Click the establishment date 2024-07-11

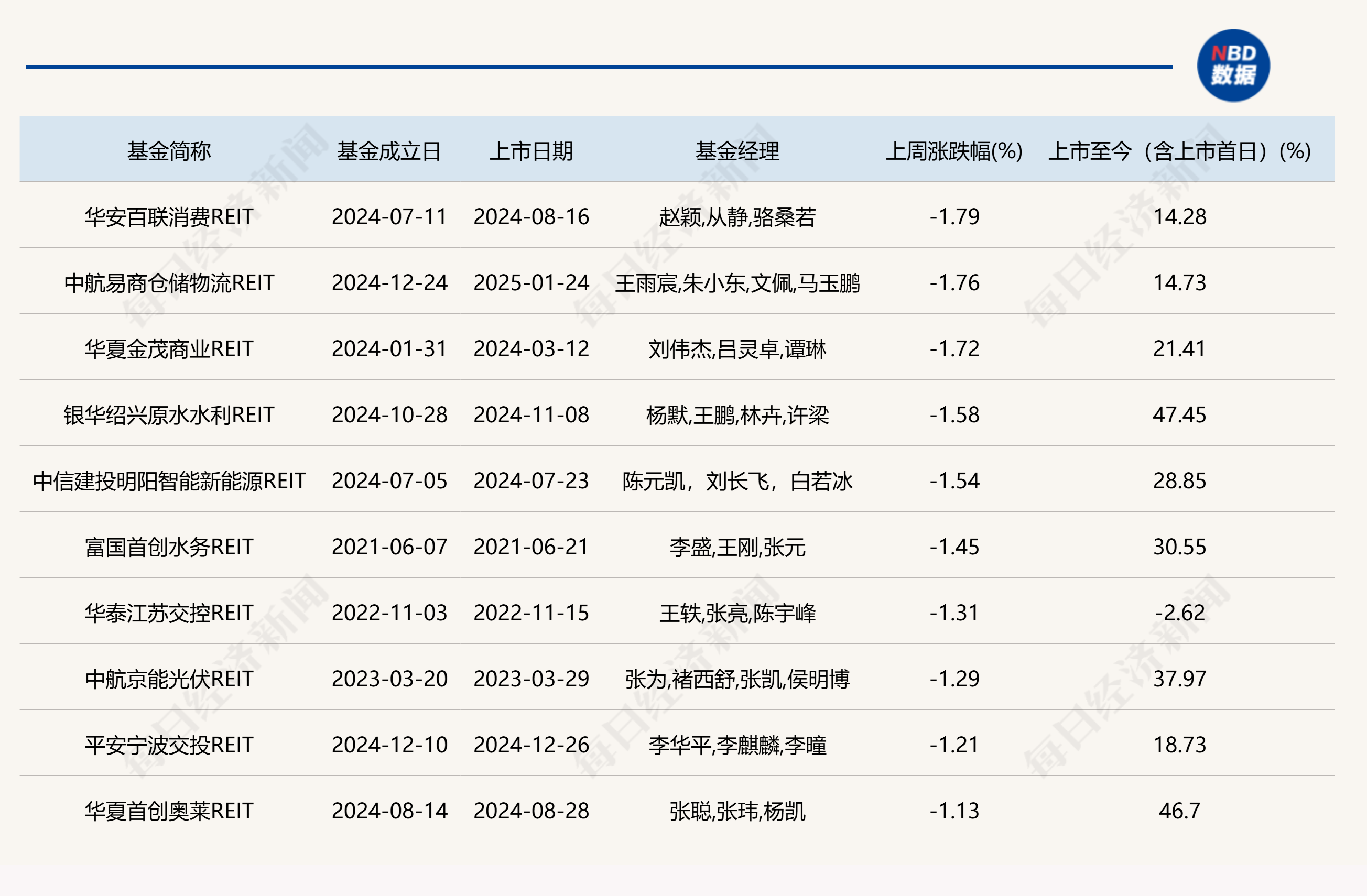(389, 217)
